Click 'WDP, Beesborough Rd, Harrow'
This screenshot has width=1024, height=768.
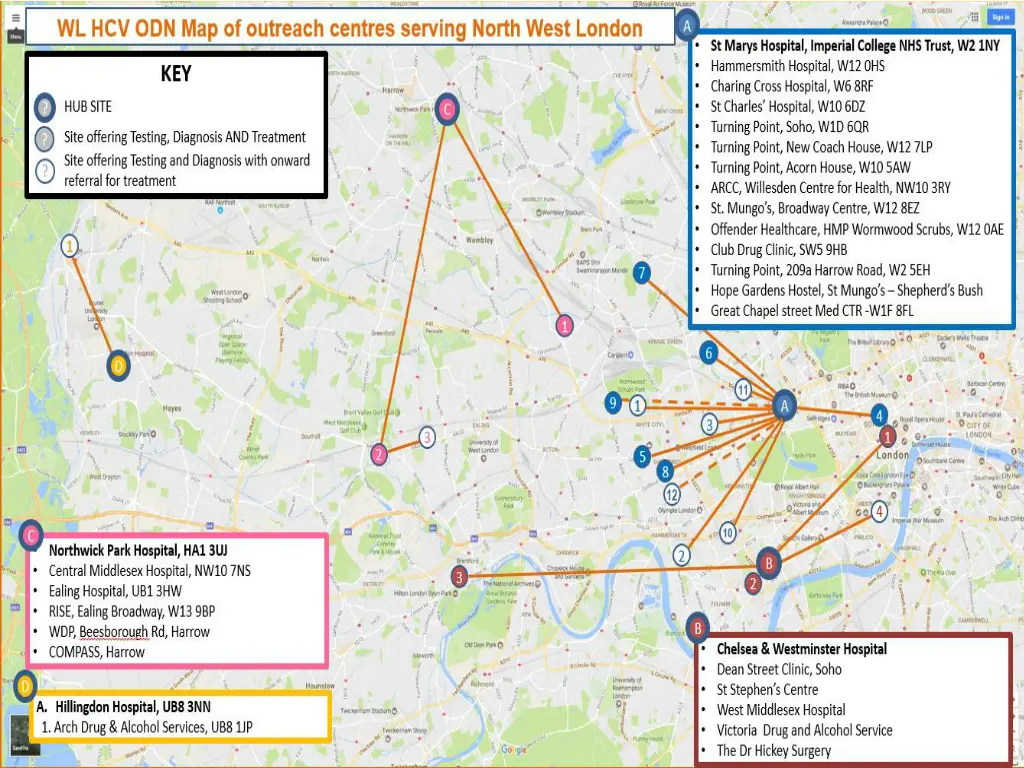[x=129, y=632]
